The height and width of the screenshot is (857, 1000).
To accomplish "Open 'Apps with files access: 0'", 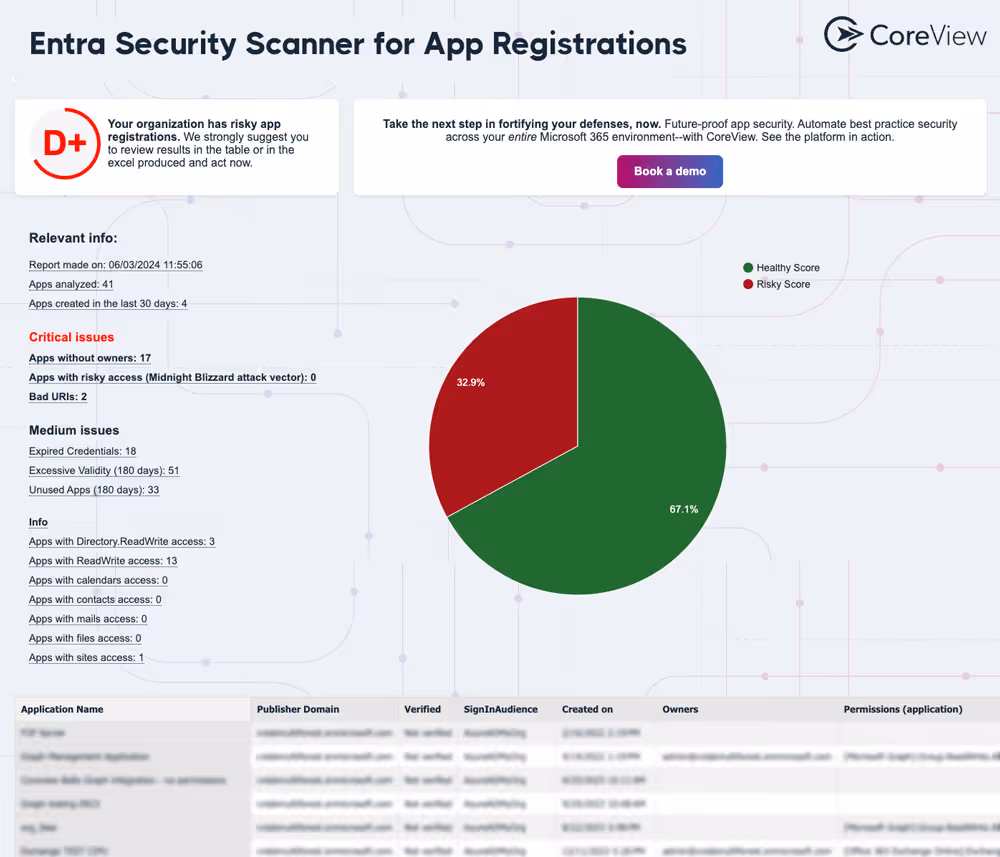I will point(85,638).
